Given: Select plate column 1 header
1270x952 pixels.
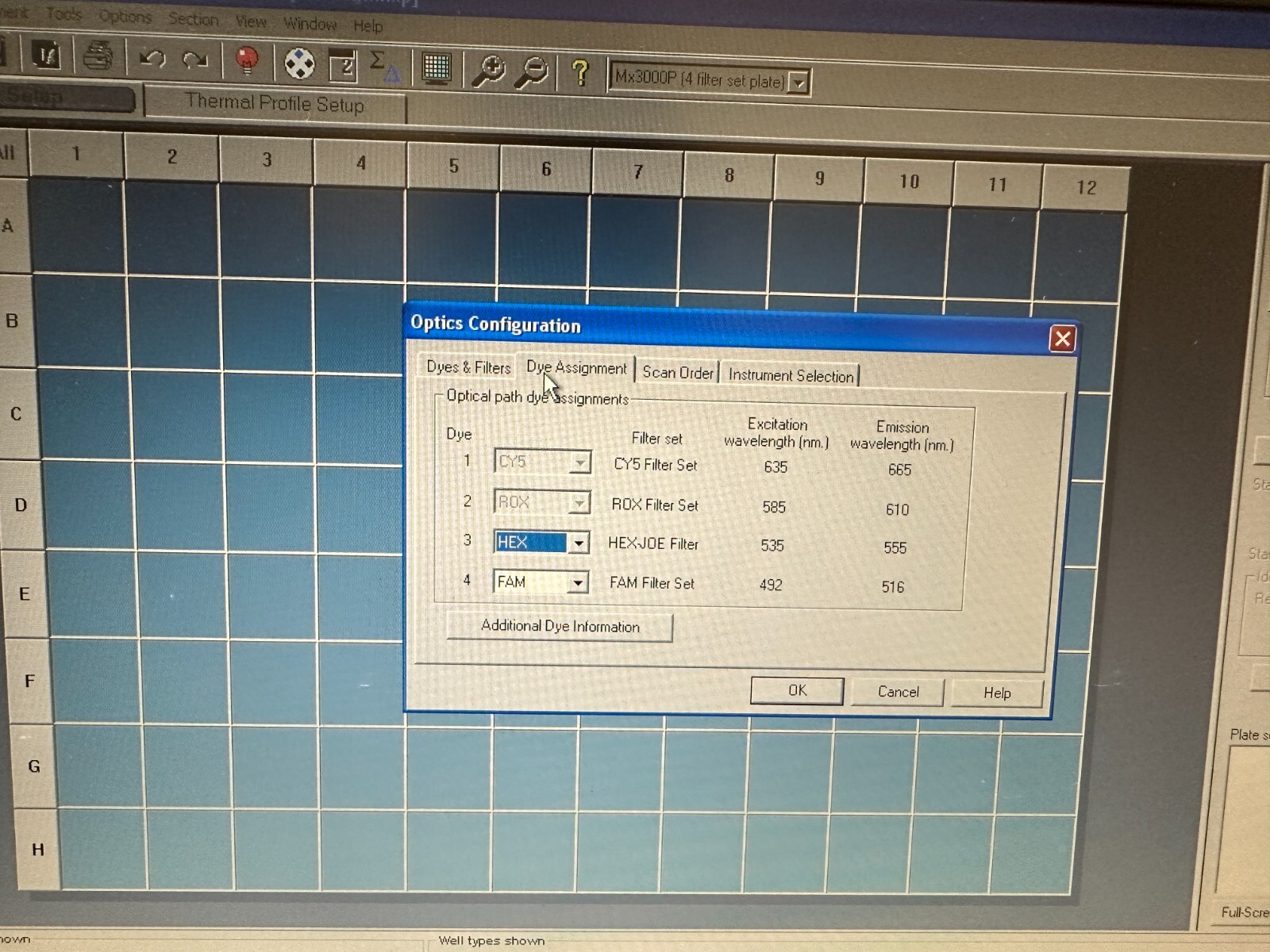Looking at the screenshot, I should pos(76,153).
